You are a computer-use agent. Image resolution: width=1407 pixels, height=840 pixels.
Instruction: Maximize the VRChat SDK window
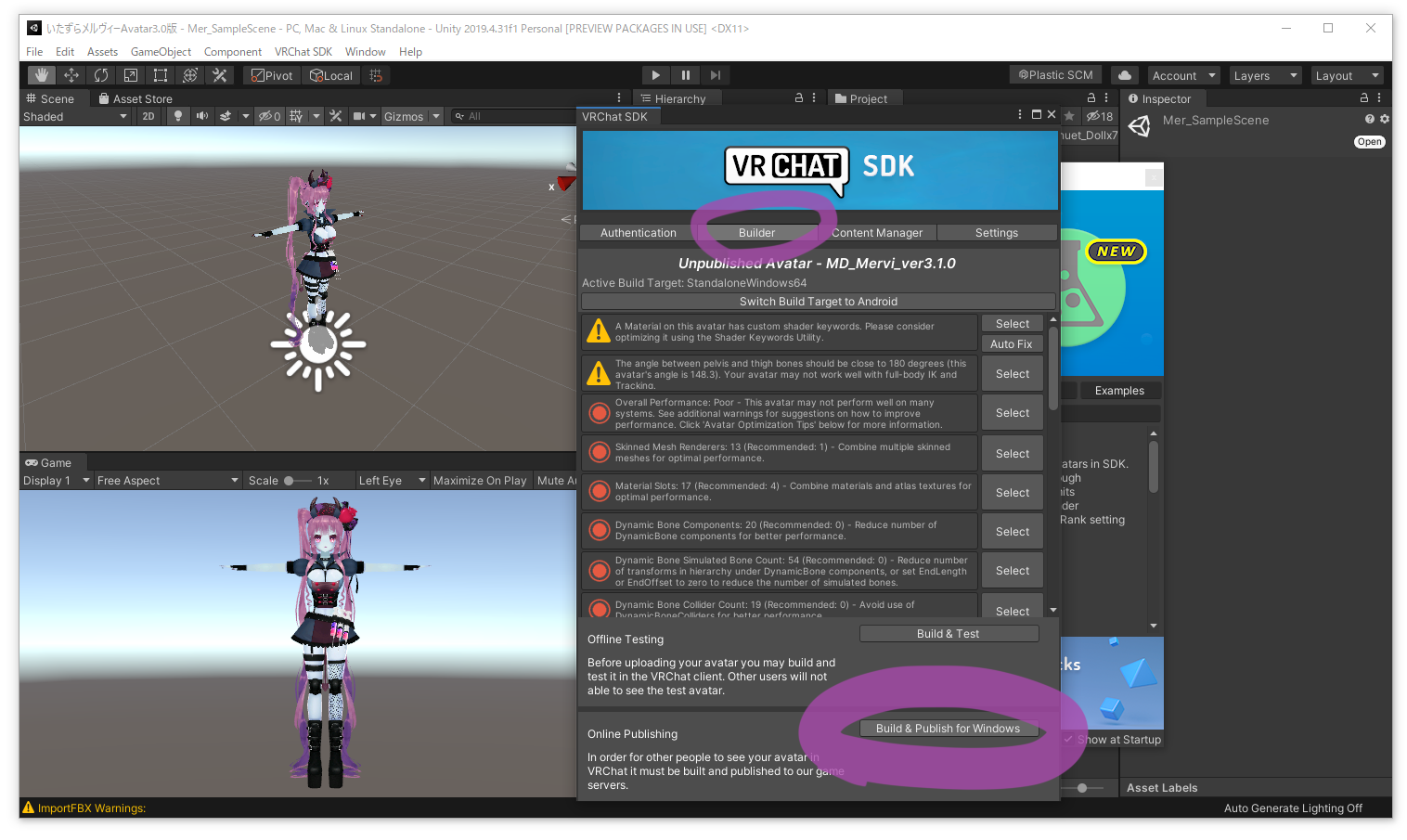(1037, 114)
